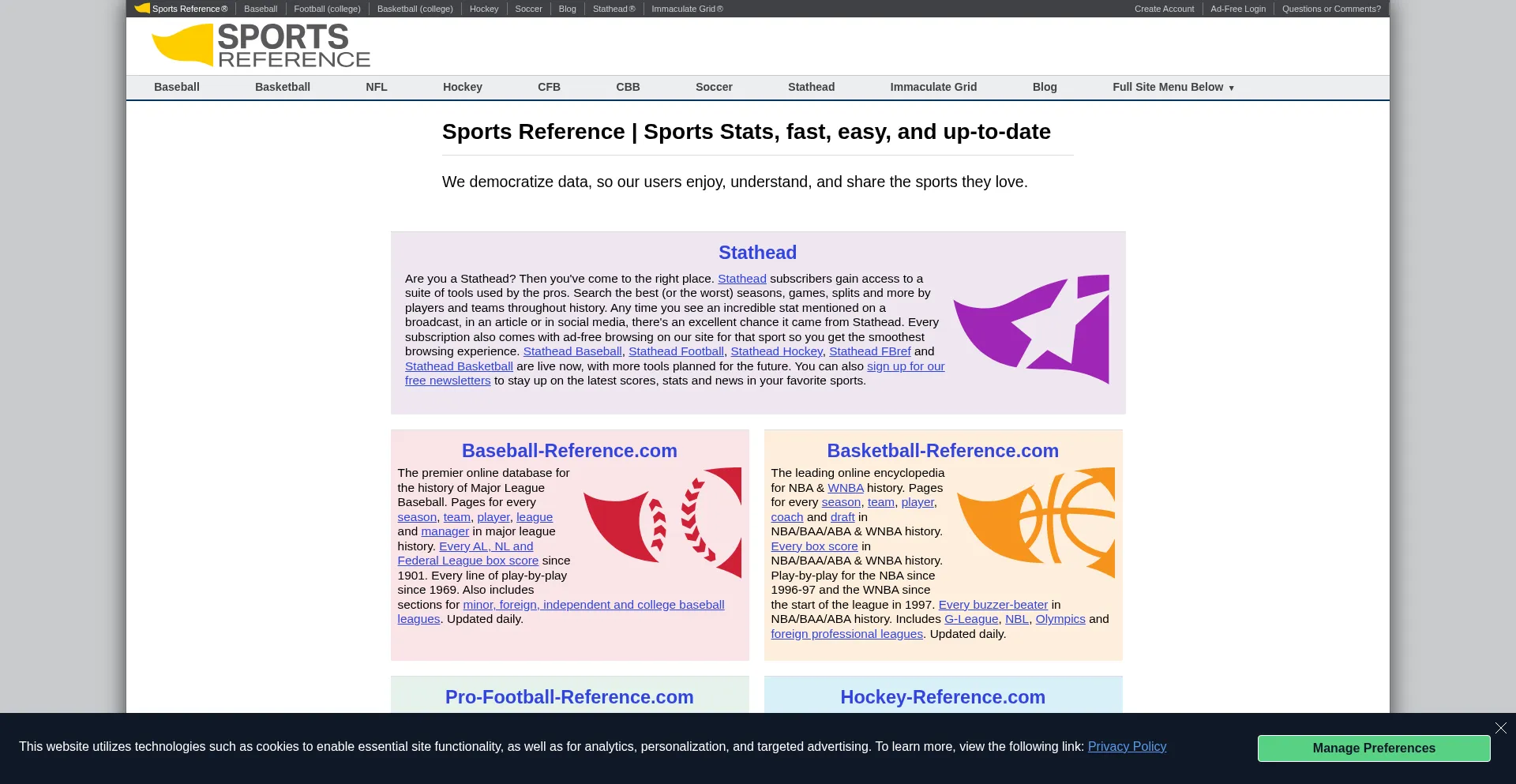Image resolution: width=1516 pixels, height=784 pixels.
Task: Click Olympics link
Action: tap(1060, 619)
